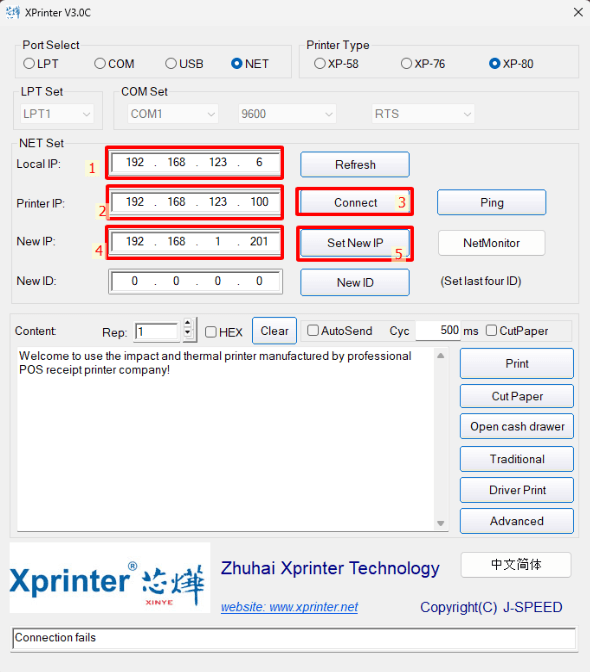Click content scrollbar down arrow
This screenshot has height=672, width=591.
tap(441, 523)
